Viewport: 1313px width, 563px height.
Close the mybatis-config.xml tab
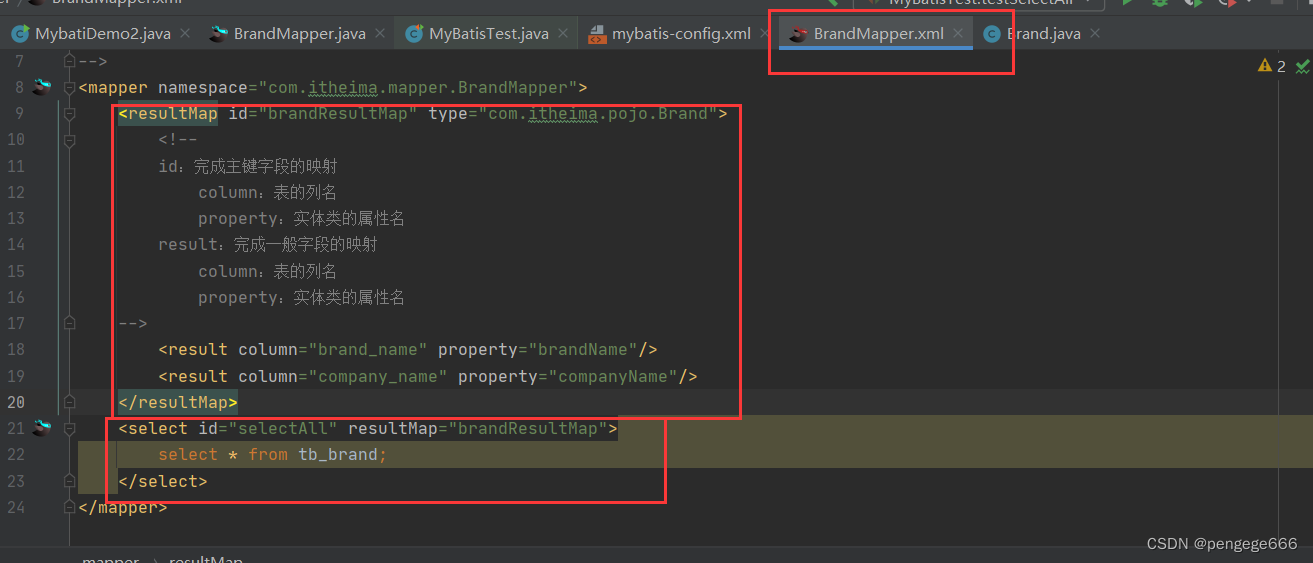coord(767,33)
